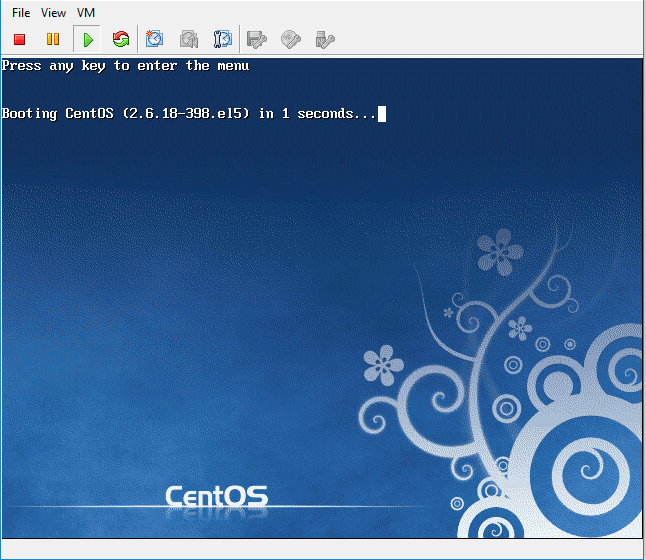
Task: Reset the VM with the red-green arrows icon
Action: click(x=121, y=40)
